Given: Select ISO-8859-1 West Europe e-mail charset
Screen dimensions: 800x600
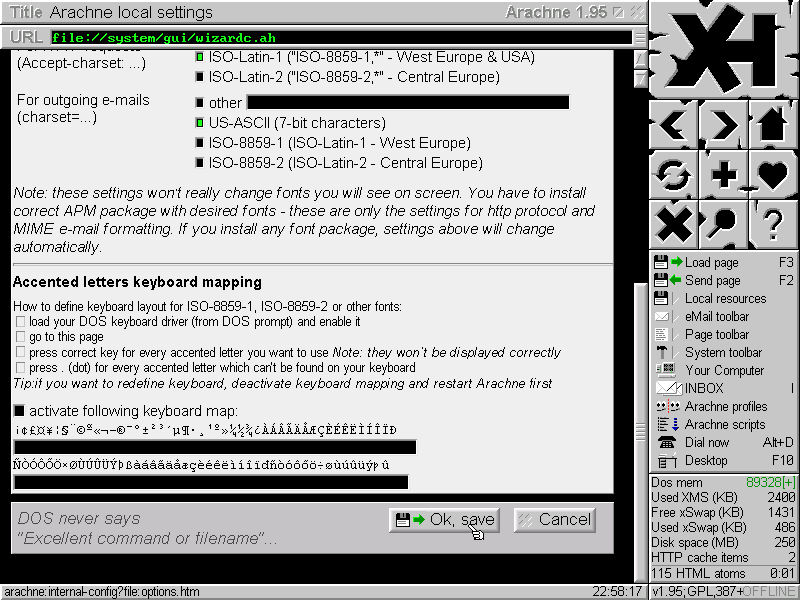Looking at the screenshot, I should coord(199,142).
